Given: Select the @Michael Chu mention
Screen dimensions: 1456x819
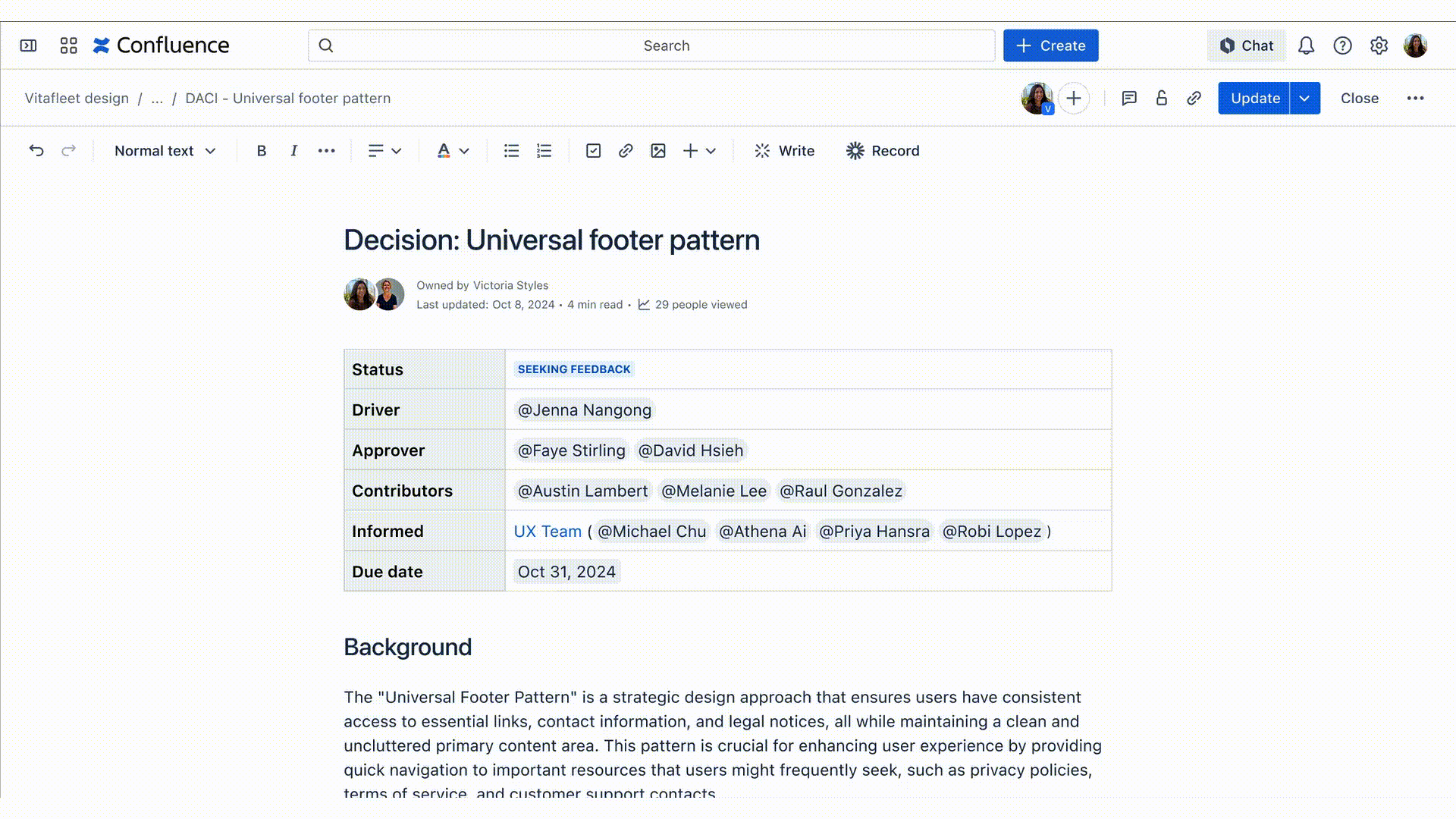Looking at the screenshot, I should [651, 531].
